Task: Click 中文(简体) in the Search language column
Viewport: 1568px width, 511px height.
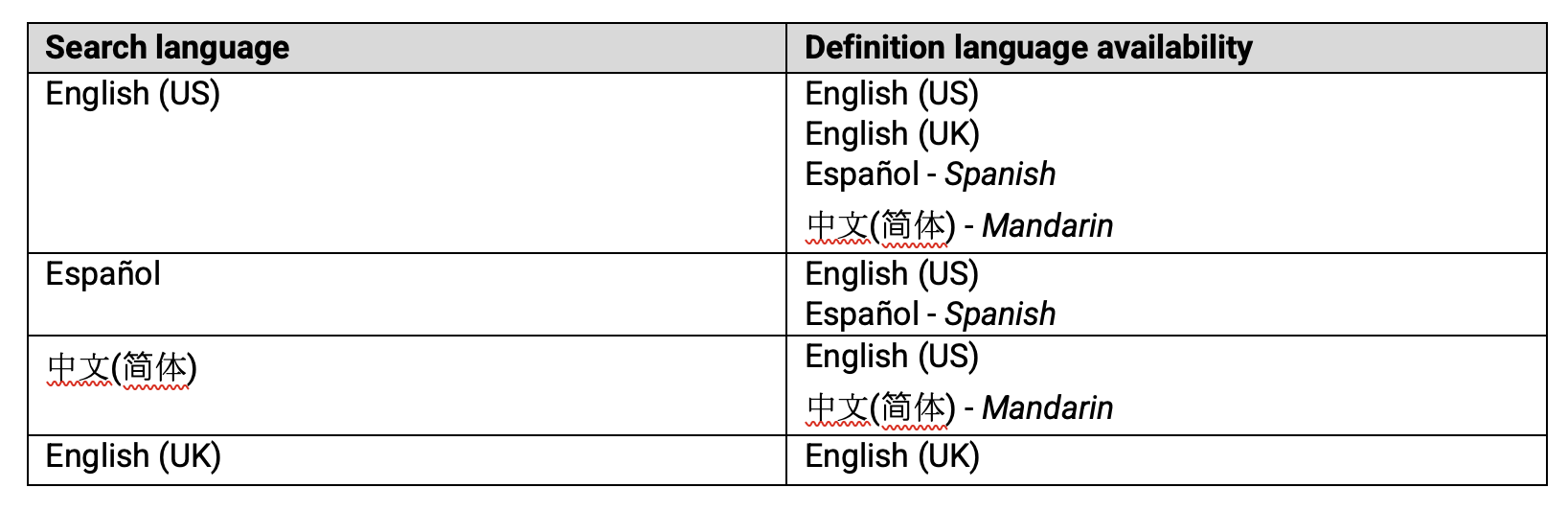Action: click(x=122, y=367)
